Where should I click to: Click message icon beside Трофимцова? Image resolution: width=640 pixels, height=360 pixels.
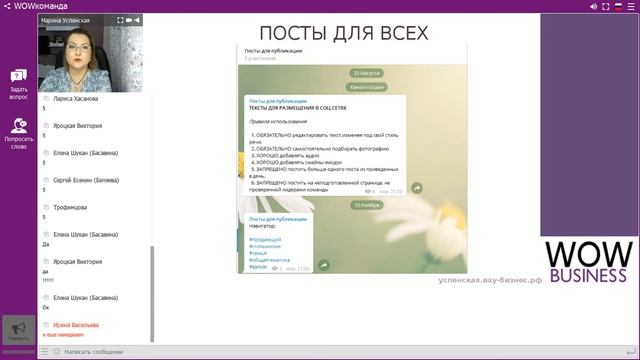point(46,207)
